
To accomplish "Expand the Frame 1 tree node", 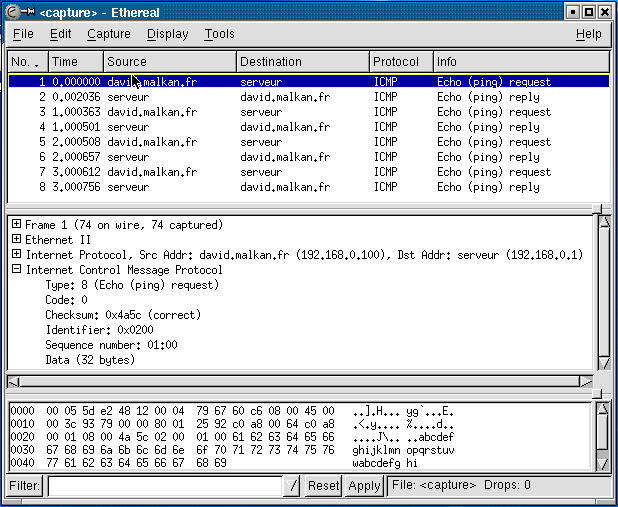I will pos(16,224).
